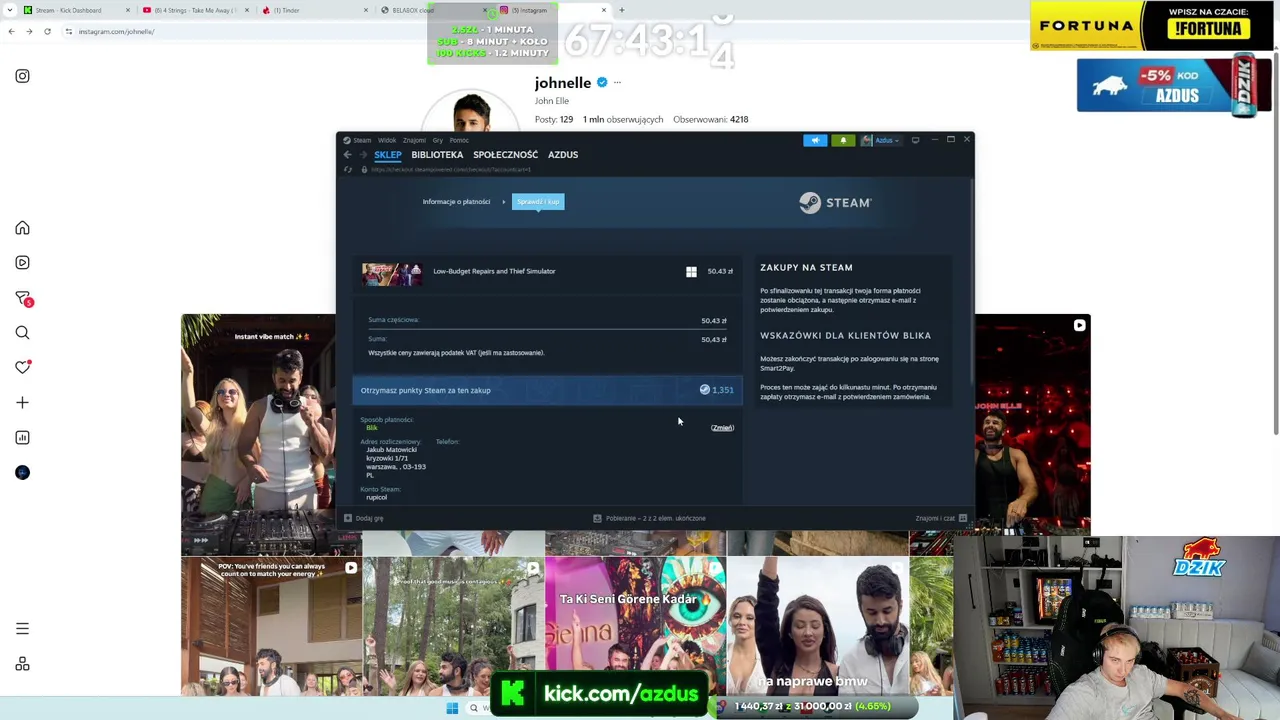This screenshot has height=720, width=1280.
Task: Switch to 4 Strings YouTube tab
Action: click(x=196, y=10)
